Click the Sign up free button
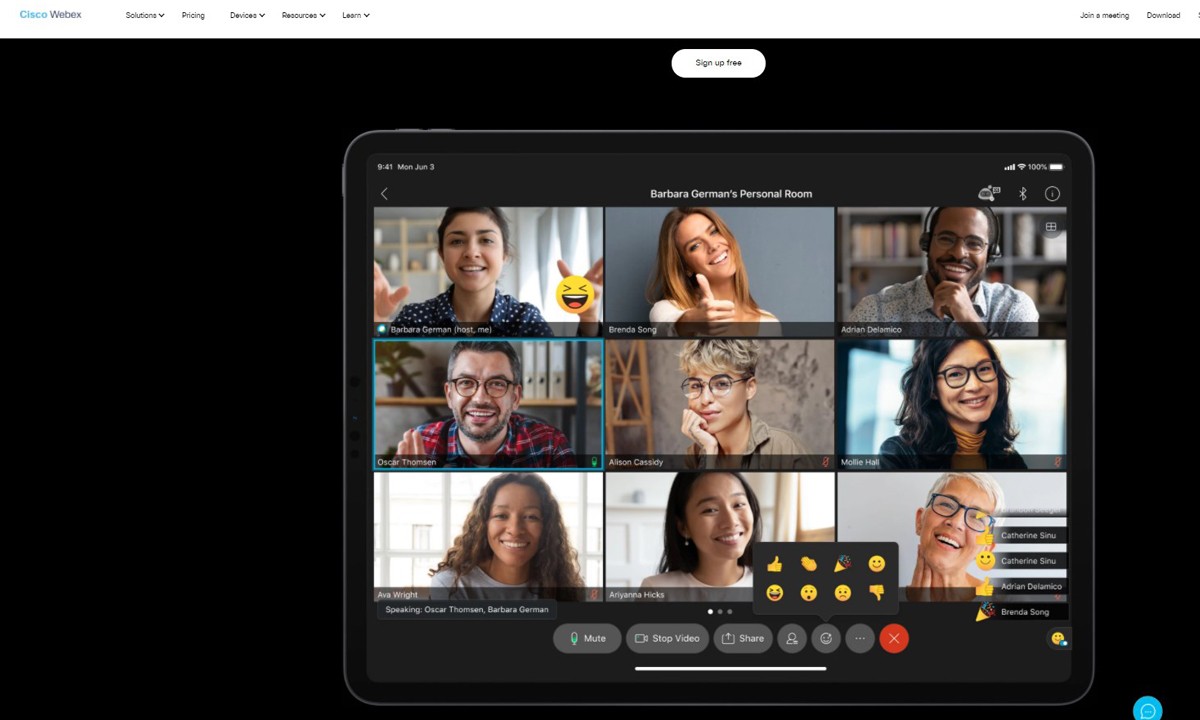 click(x=718, y=63)
